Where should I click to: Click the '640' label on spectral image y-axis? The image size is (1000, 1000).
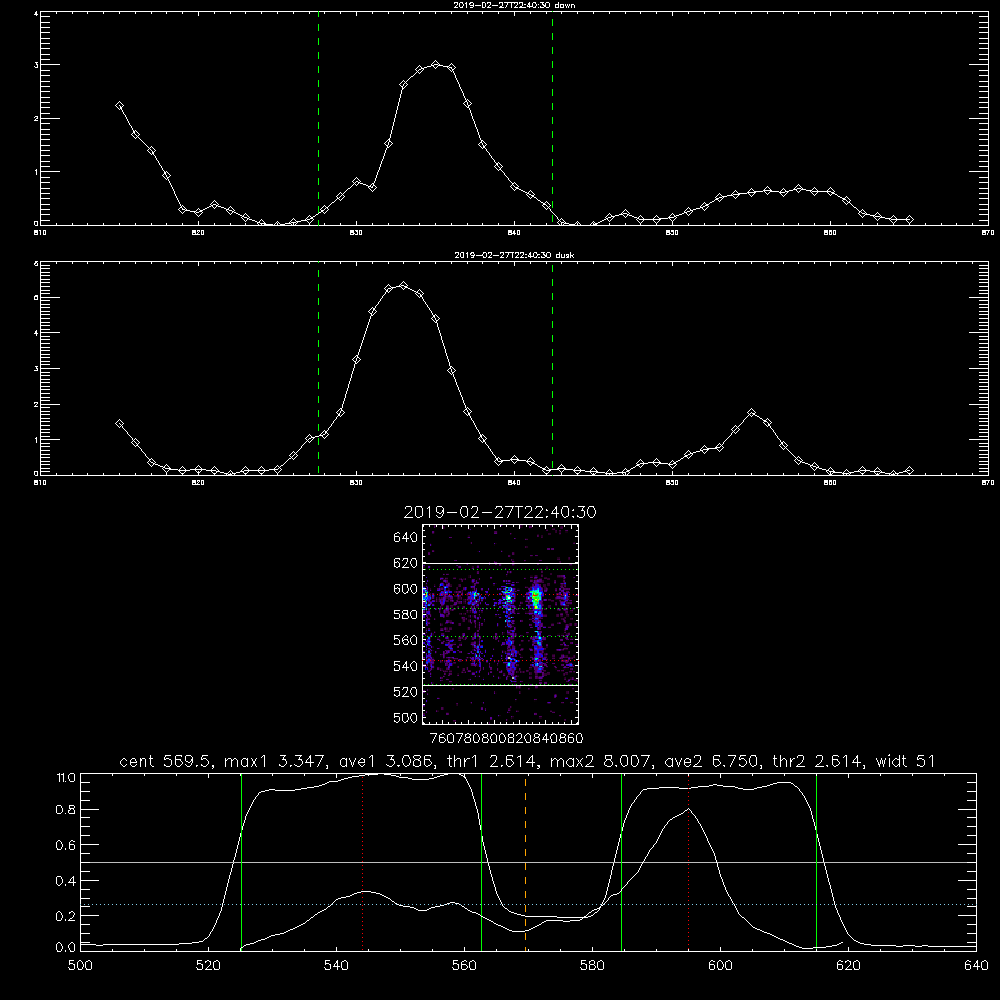pyautogui.click(x=405, y=538)
